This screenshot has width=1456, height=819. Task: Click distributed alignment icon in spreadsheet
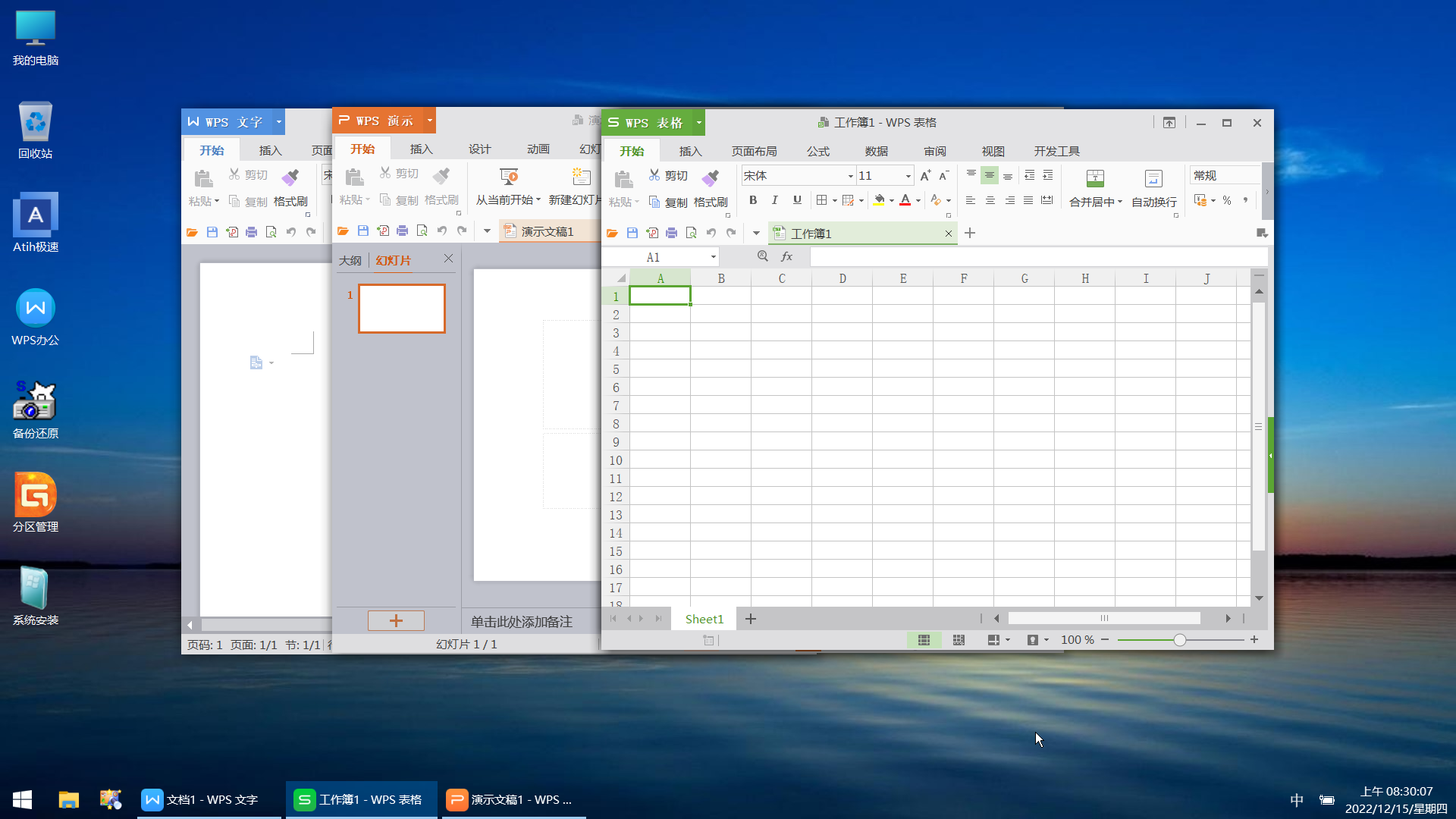point(1047,200)
